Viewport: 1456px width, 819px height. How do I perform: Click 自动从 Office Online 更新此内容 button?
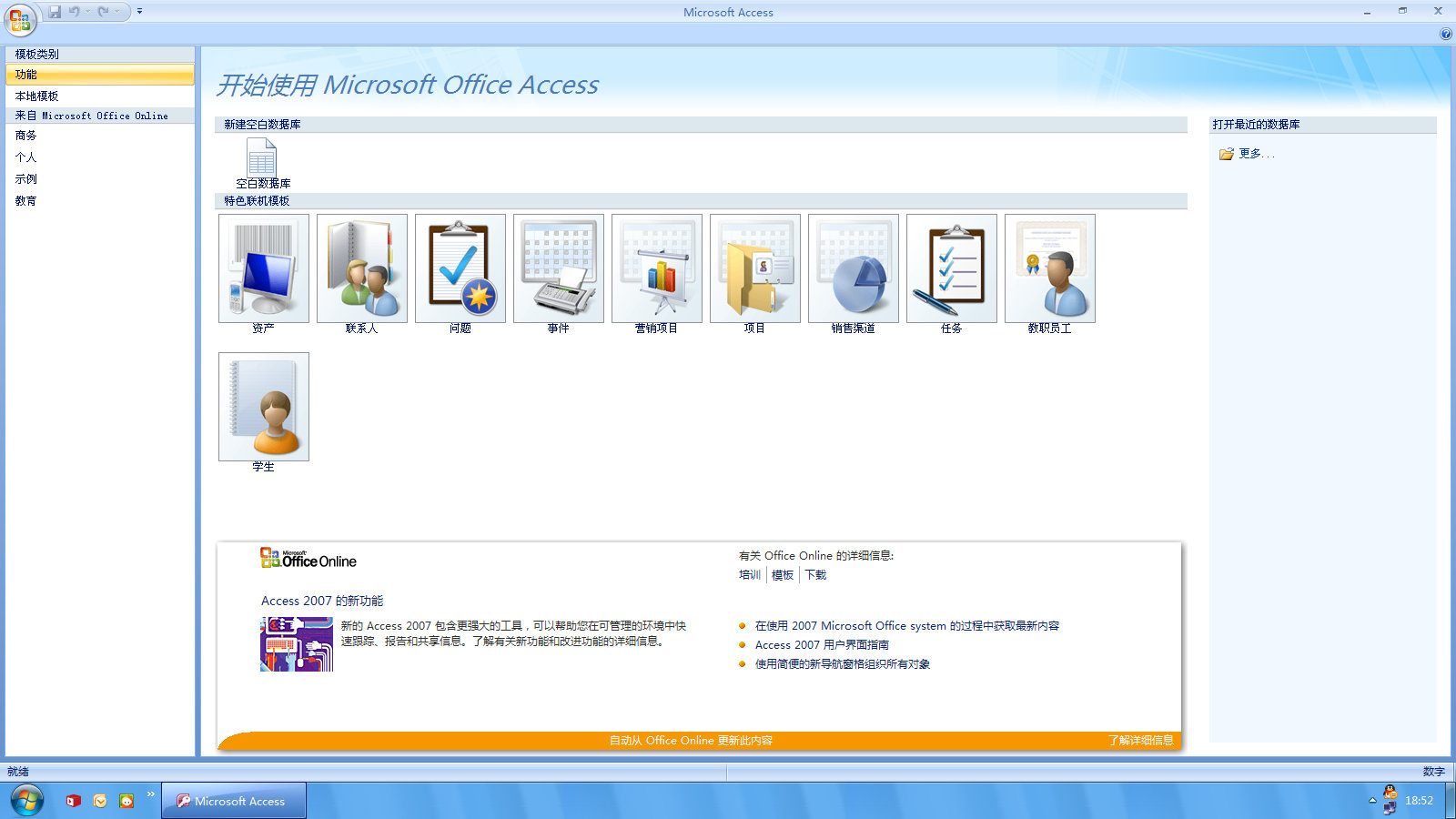(691, 741)
